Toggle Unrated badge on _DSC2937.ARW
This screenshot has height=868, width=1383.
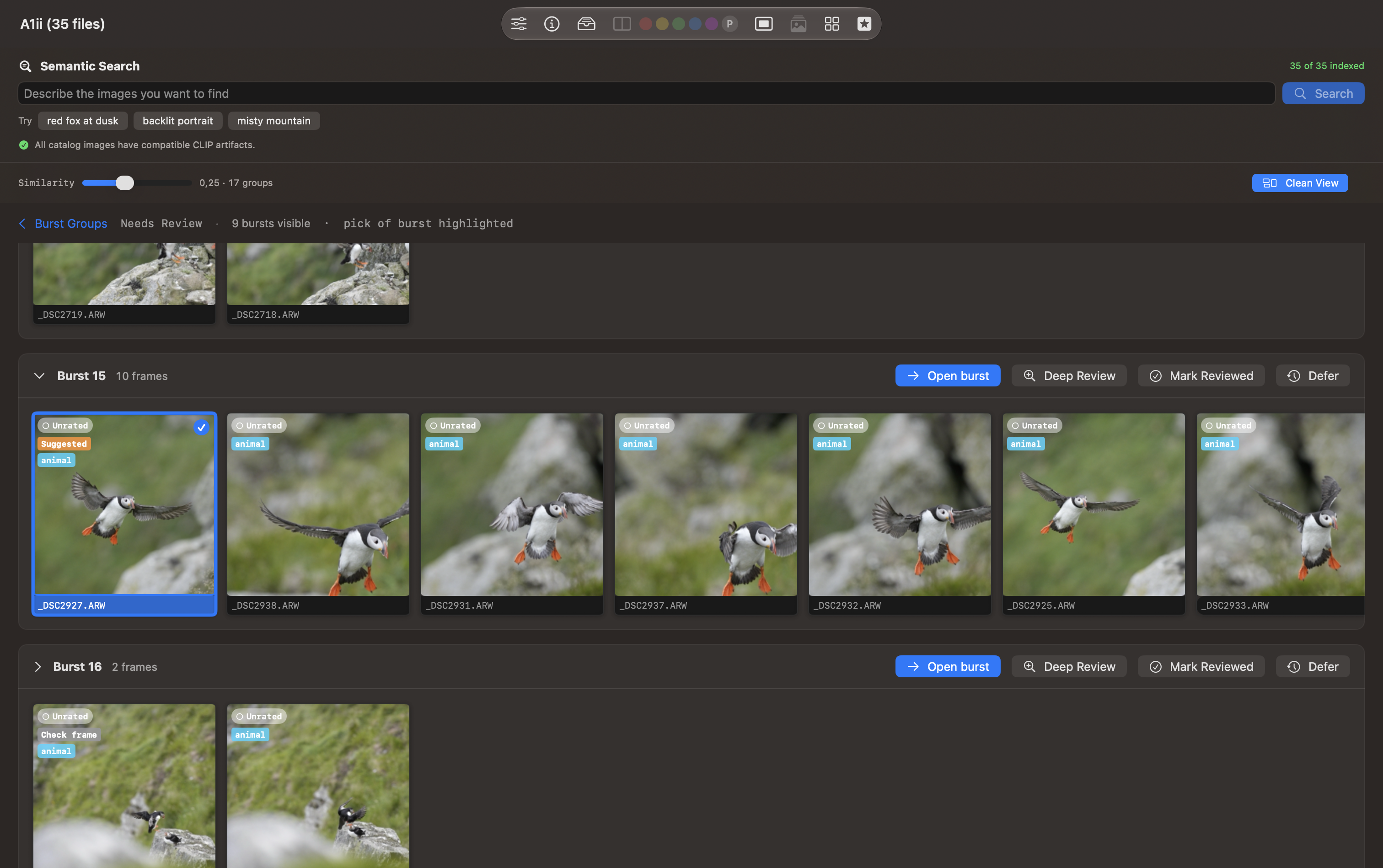pos(646,425)
